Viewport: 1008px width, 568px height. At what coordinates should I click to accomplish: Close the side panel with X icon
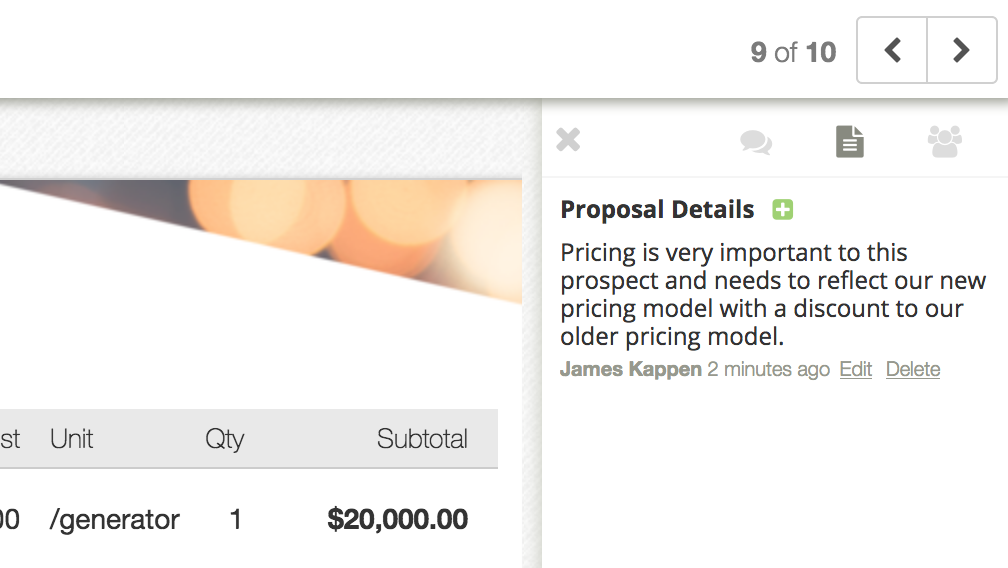[568, 139]
